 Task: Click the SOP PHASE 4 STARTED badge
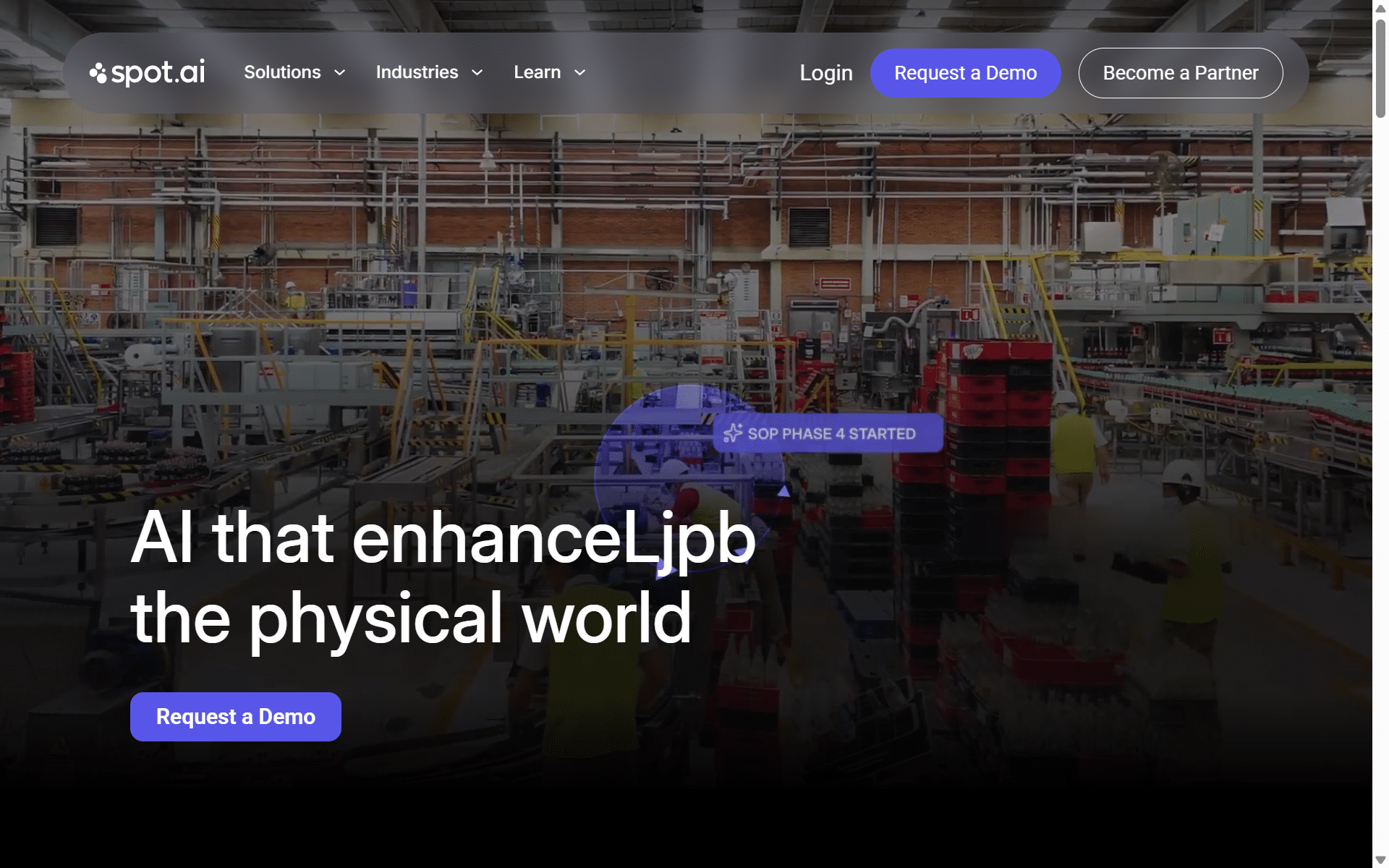tap(828, 433)
